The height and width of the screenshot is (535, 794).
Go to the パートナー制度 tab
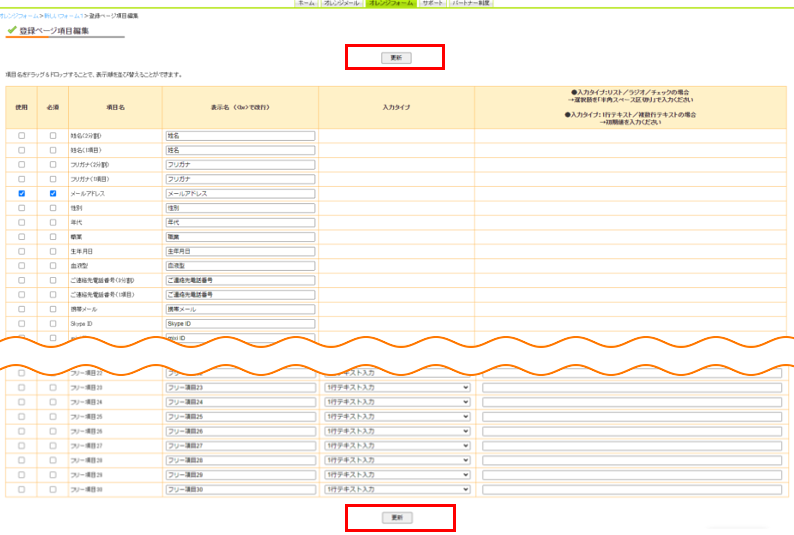pyautogui.click(x=471, y=3)
